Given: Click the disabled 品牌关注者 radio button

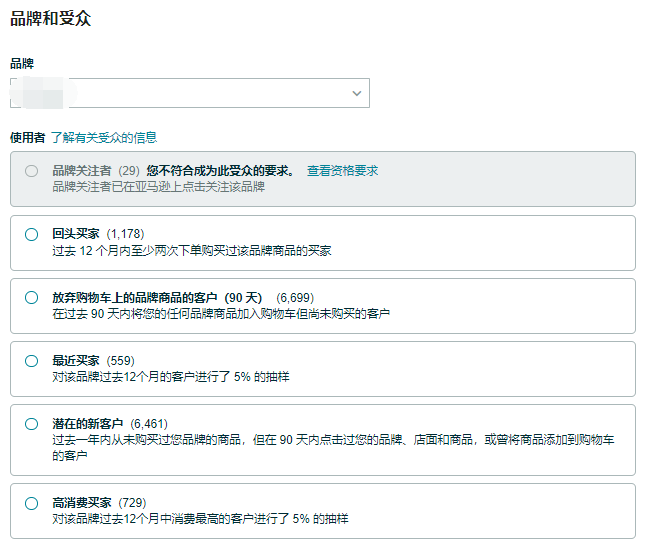Looking at the screenshot, I should click(31, 171).
